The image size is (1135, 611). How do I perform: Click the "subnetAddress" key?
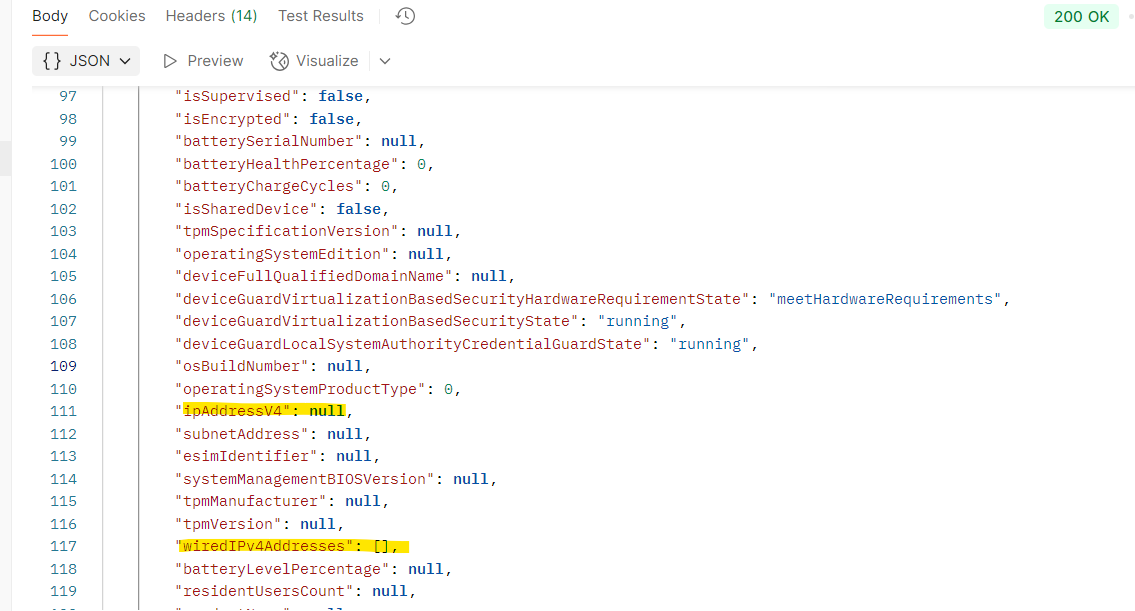click(x=242, y=434)
